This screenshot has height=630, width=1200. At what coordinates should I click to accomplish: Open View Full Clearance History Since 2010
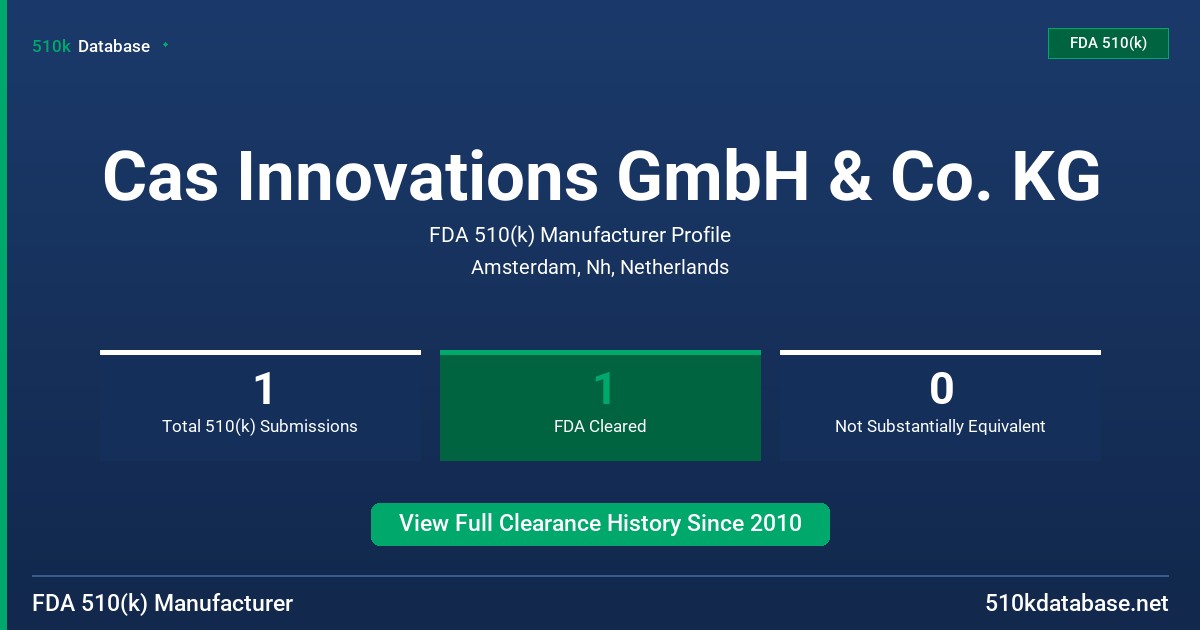click(x=600, y=524)
